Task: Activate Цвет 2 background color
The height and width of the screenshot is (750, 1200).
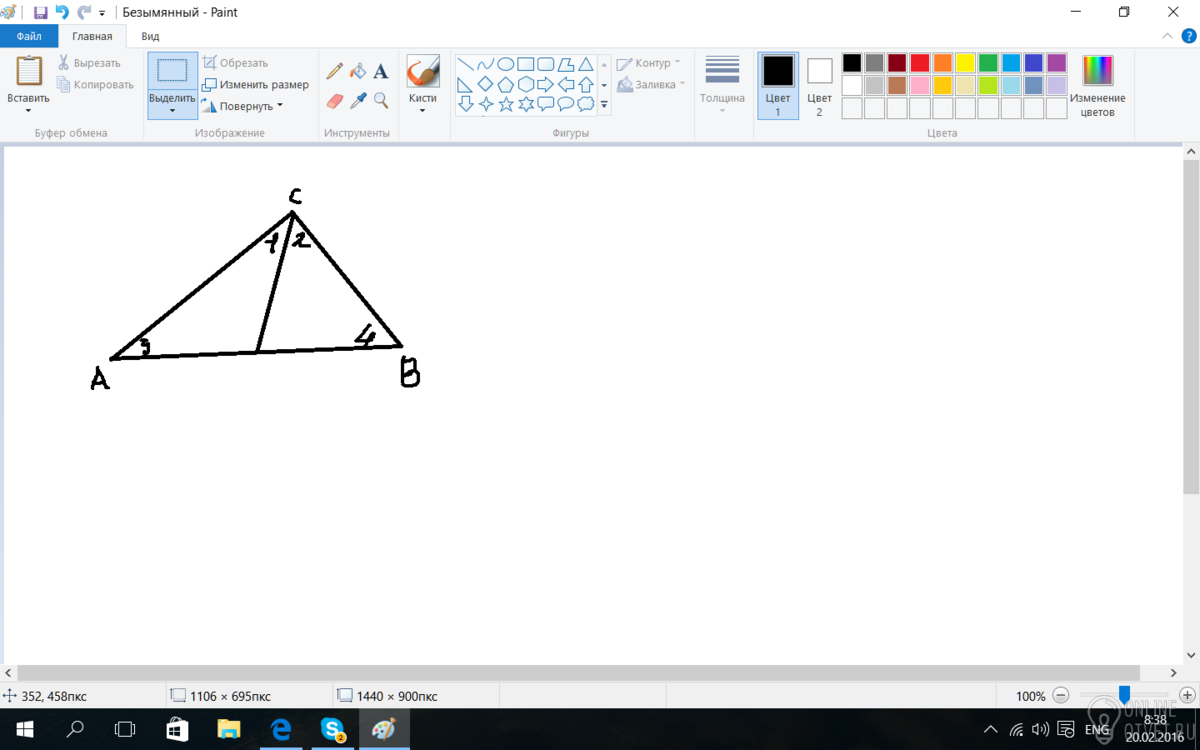Action: click(819, 85)
